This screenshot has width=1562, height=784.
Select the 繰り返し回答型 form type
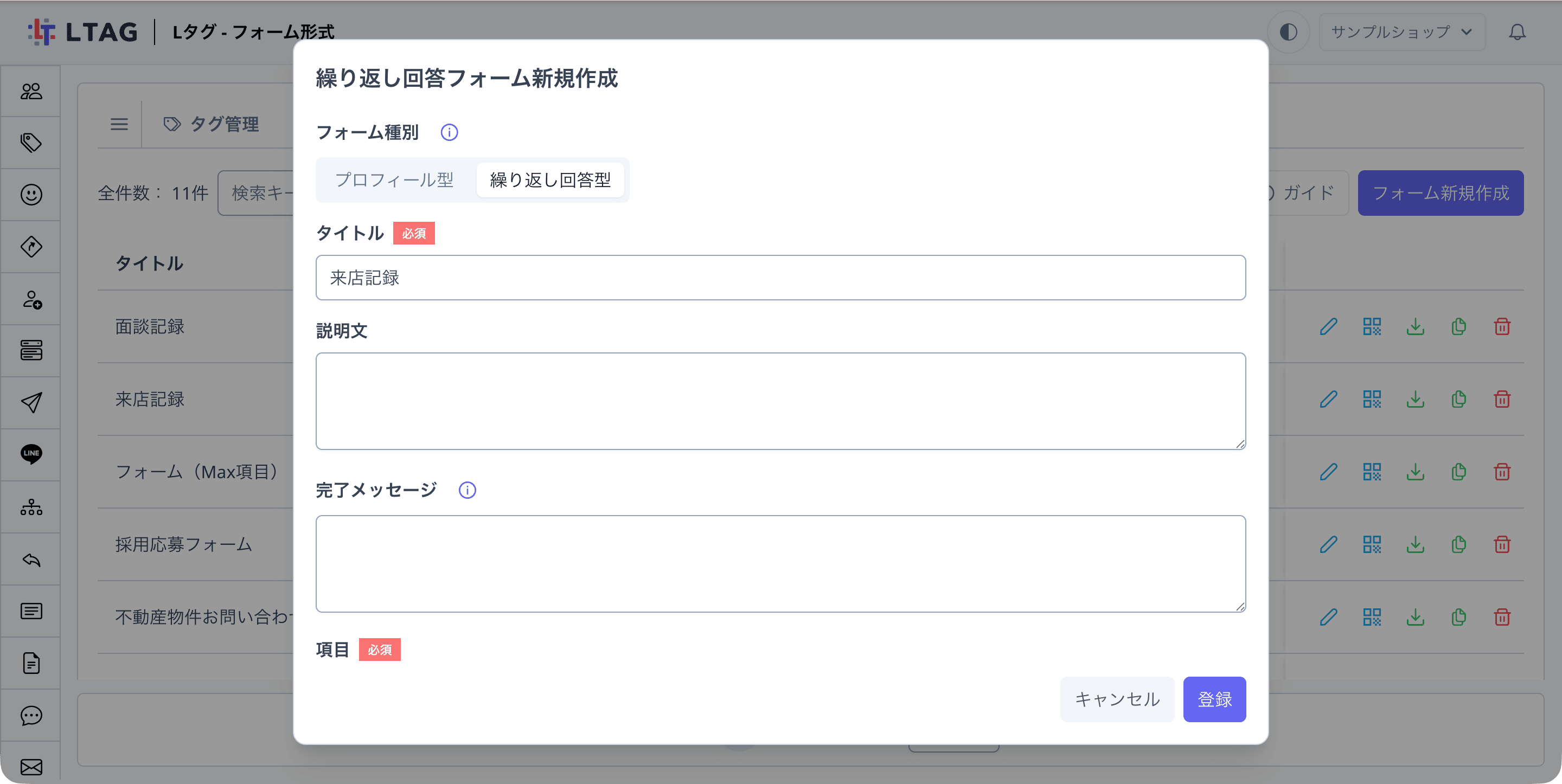[x=550, y=180]
